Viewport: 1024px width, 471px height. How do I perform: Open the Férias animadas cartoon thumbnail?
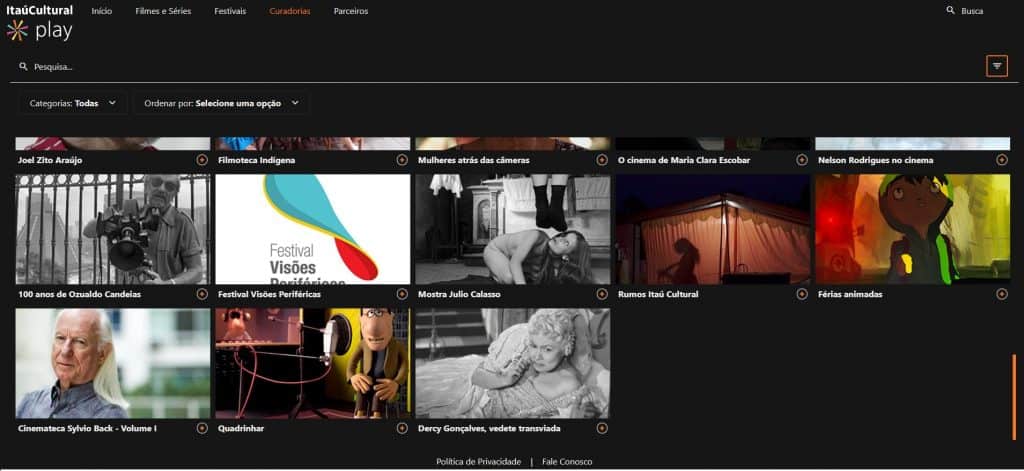click(x=912, y=229)
